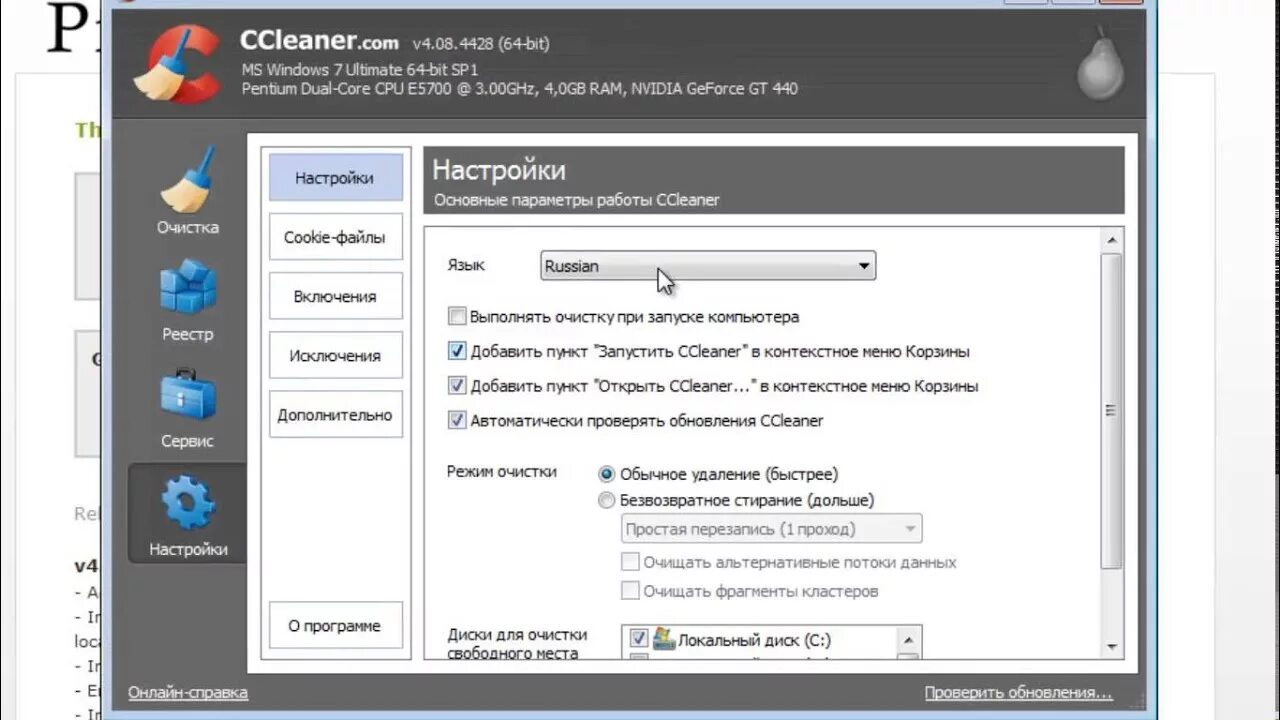Open the Реестр registry section
This screenshot has height=720, width=1280.
(x=187, y=299)
